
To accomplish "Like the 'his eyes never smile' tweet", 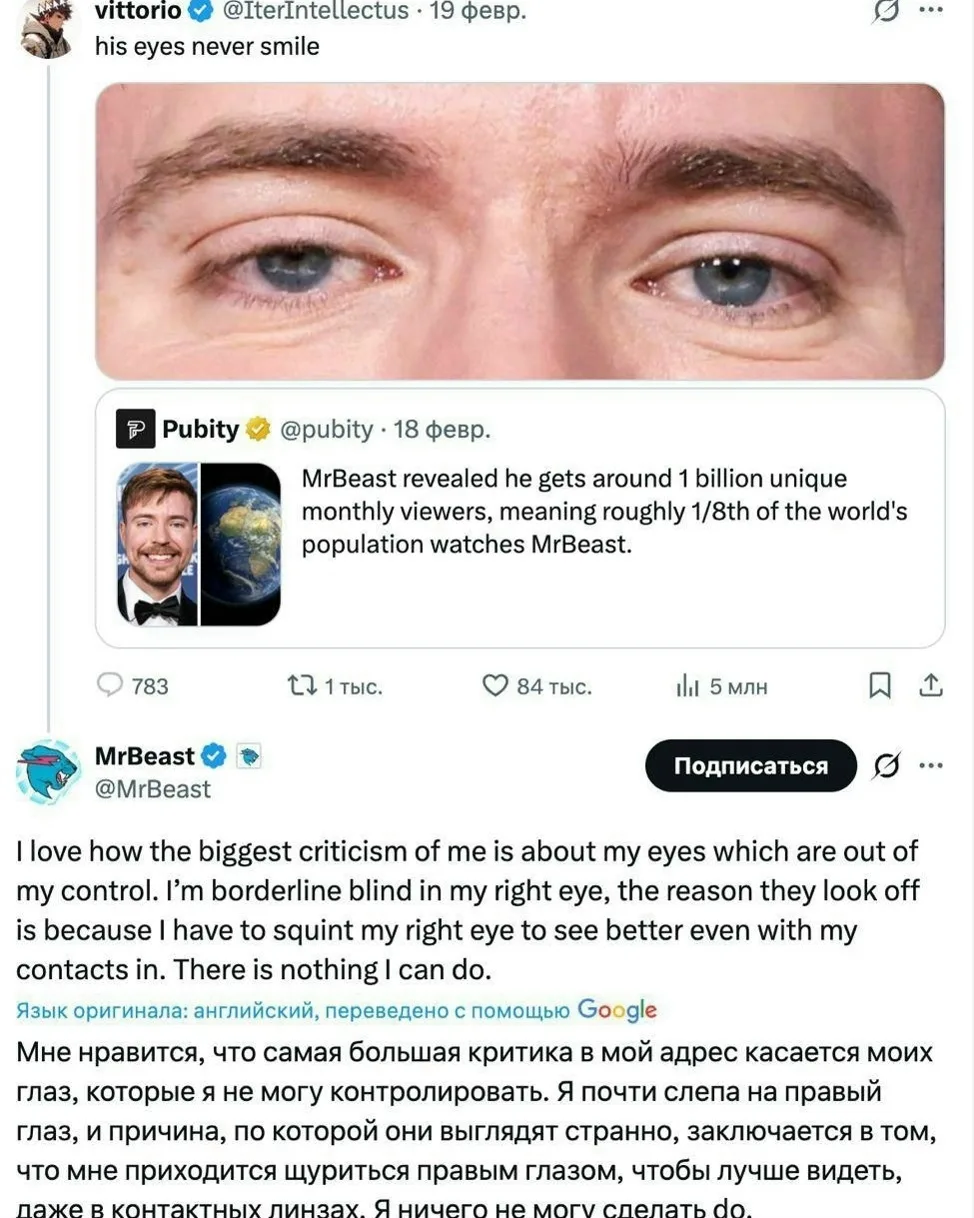I will (x=496, y=686).
